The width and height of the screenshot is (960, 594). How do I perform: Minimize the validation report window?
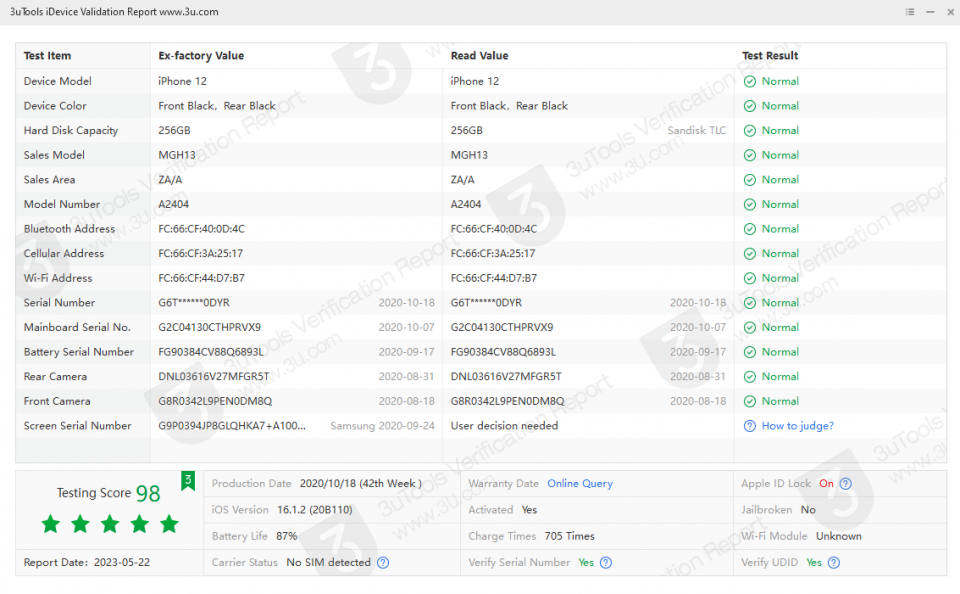click(930, 12)
